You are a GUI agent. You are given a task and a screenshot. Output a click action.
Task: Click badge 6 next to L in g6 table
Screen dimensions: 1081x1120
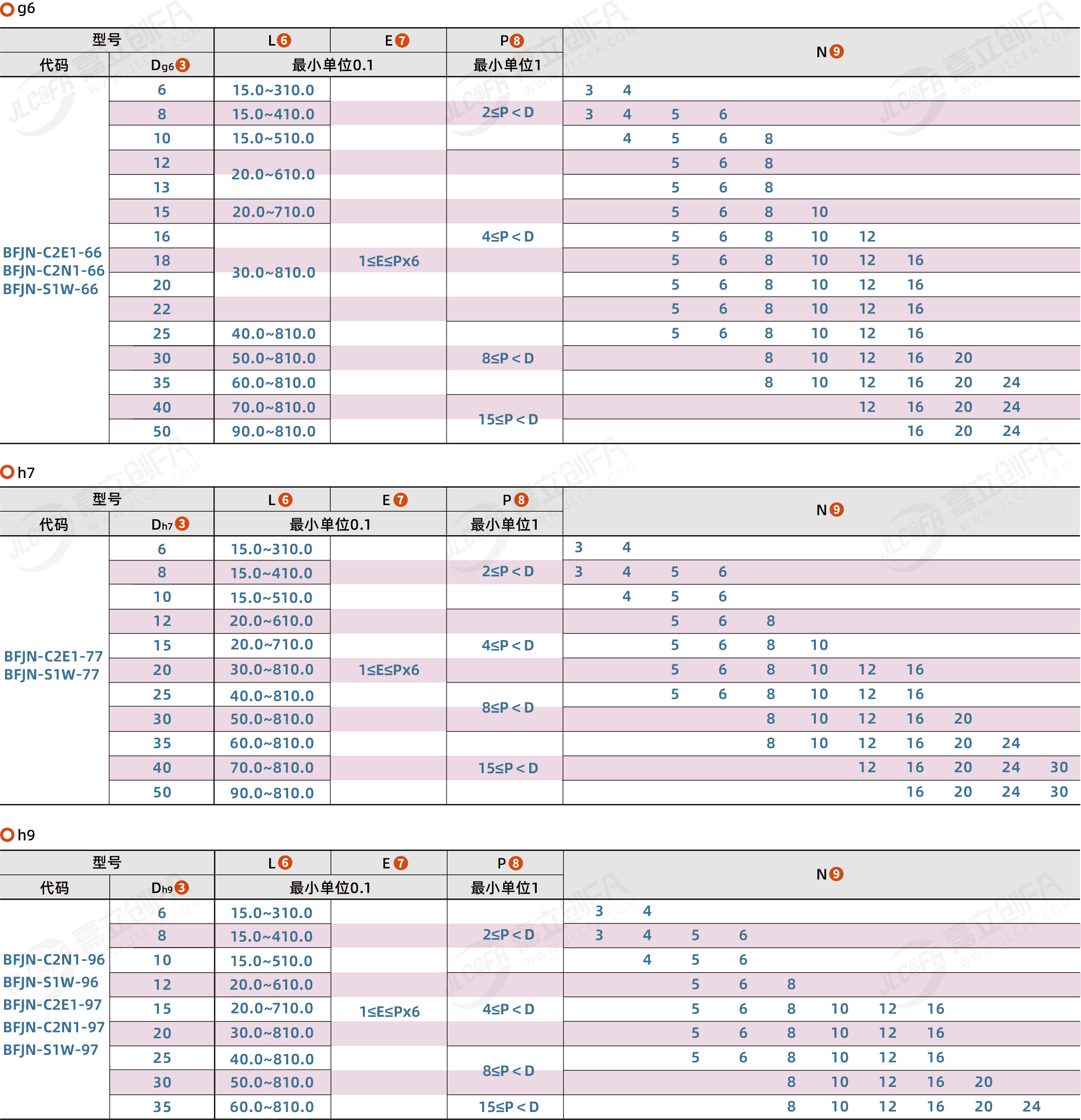(284, 41)
